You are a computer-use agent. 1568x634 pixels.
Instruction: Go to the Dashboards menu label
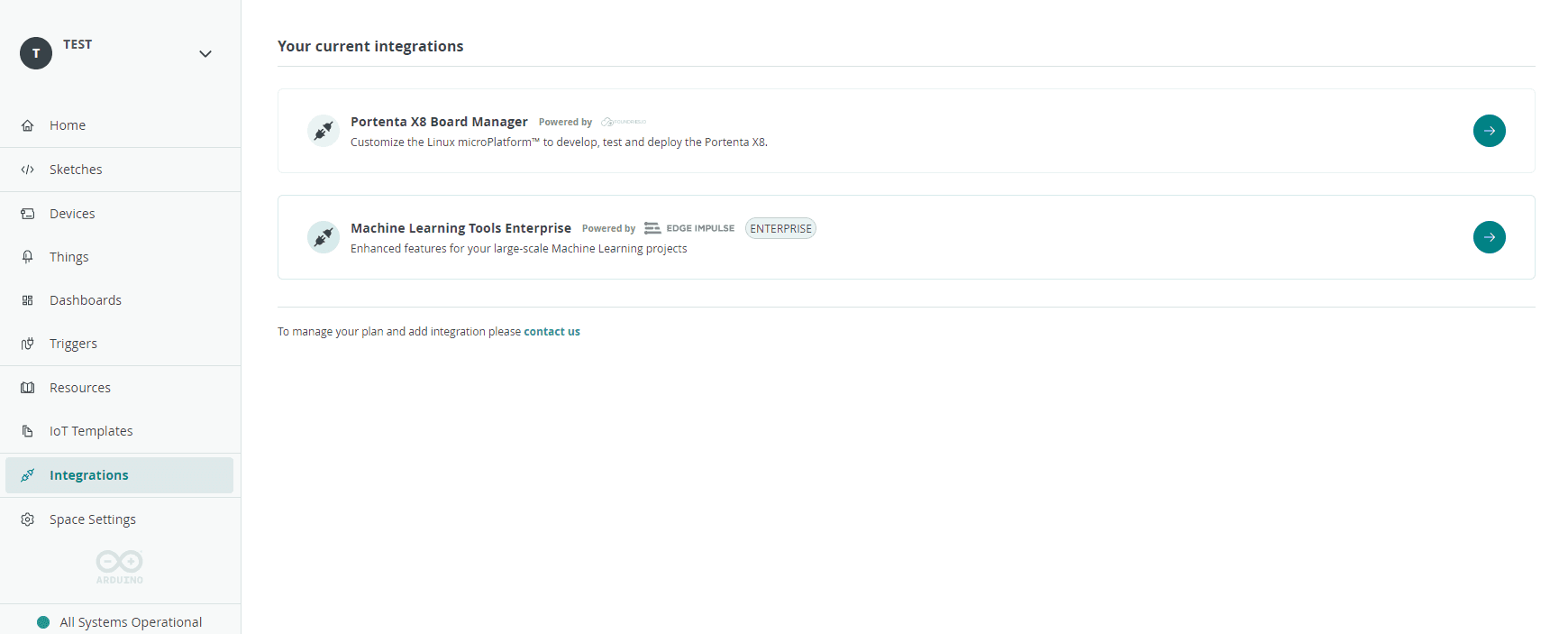pos(86,300)
